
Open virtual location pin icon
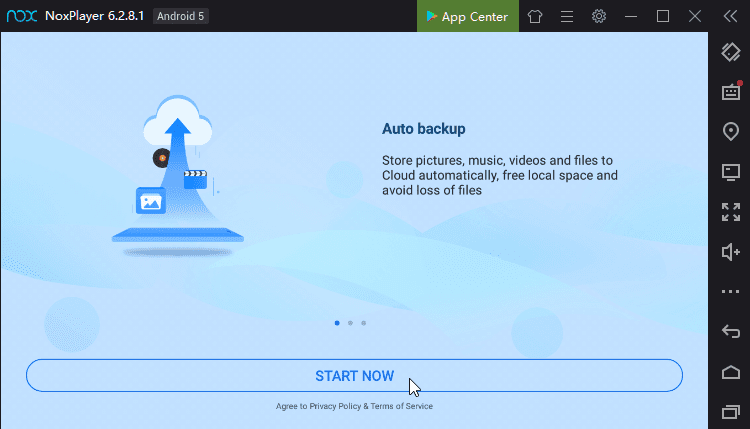[x=731, y=131]
